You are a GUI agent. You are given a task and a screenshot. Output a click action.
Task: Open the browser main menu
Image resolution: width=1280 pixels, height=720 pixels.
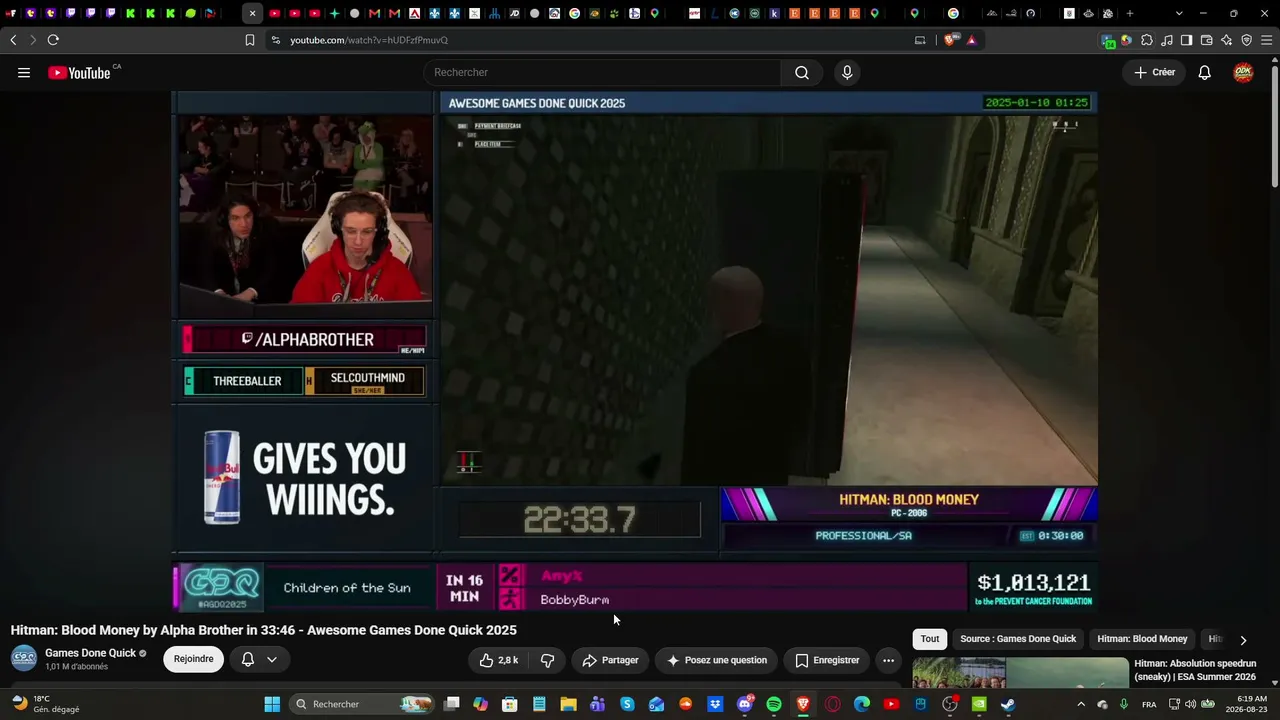coord(1267,40)
